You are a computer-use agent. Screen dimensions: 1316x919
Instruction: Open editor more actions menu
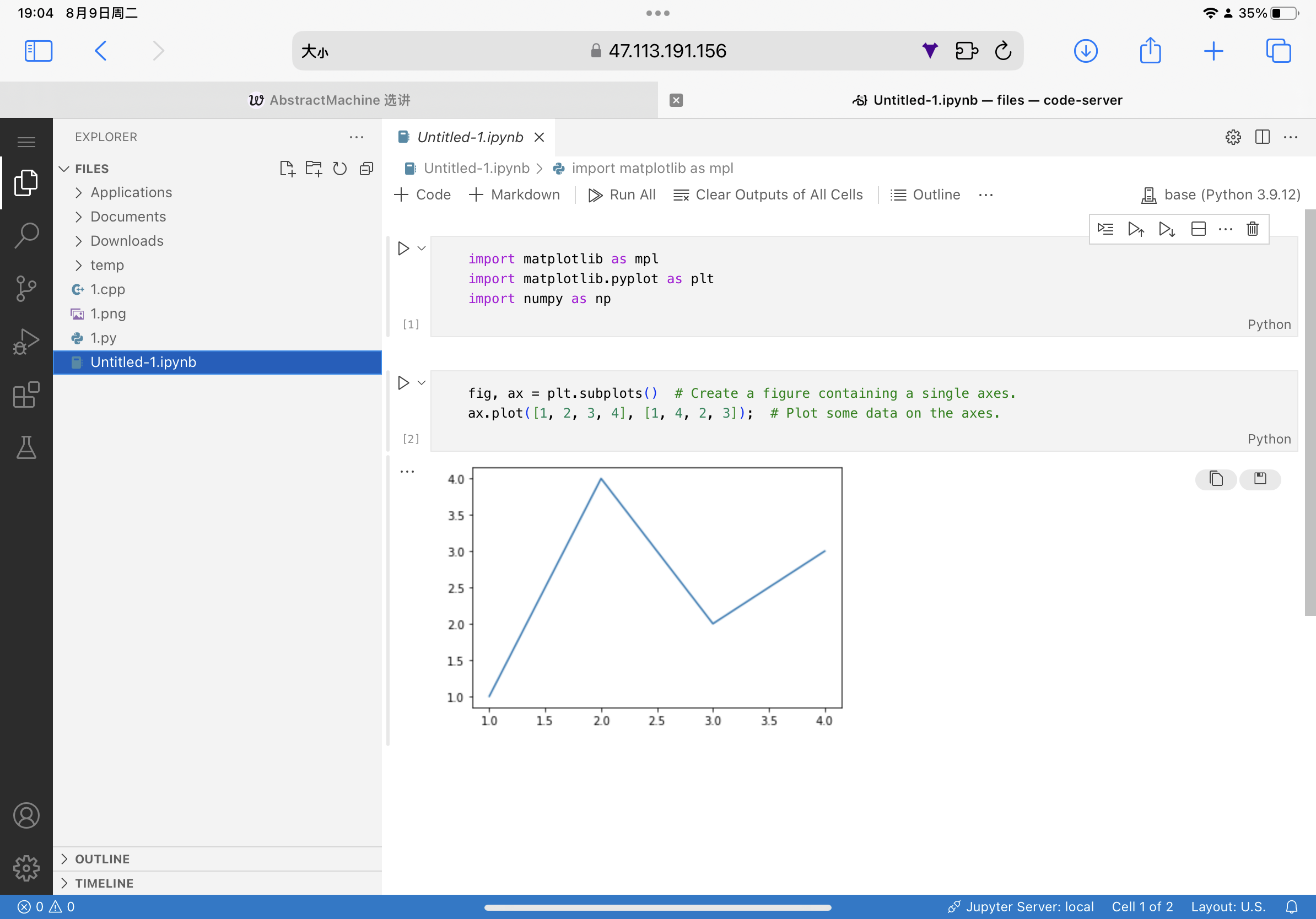pos(1291,137)
